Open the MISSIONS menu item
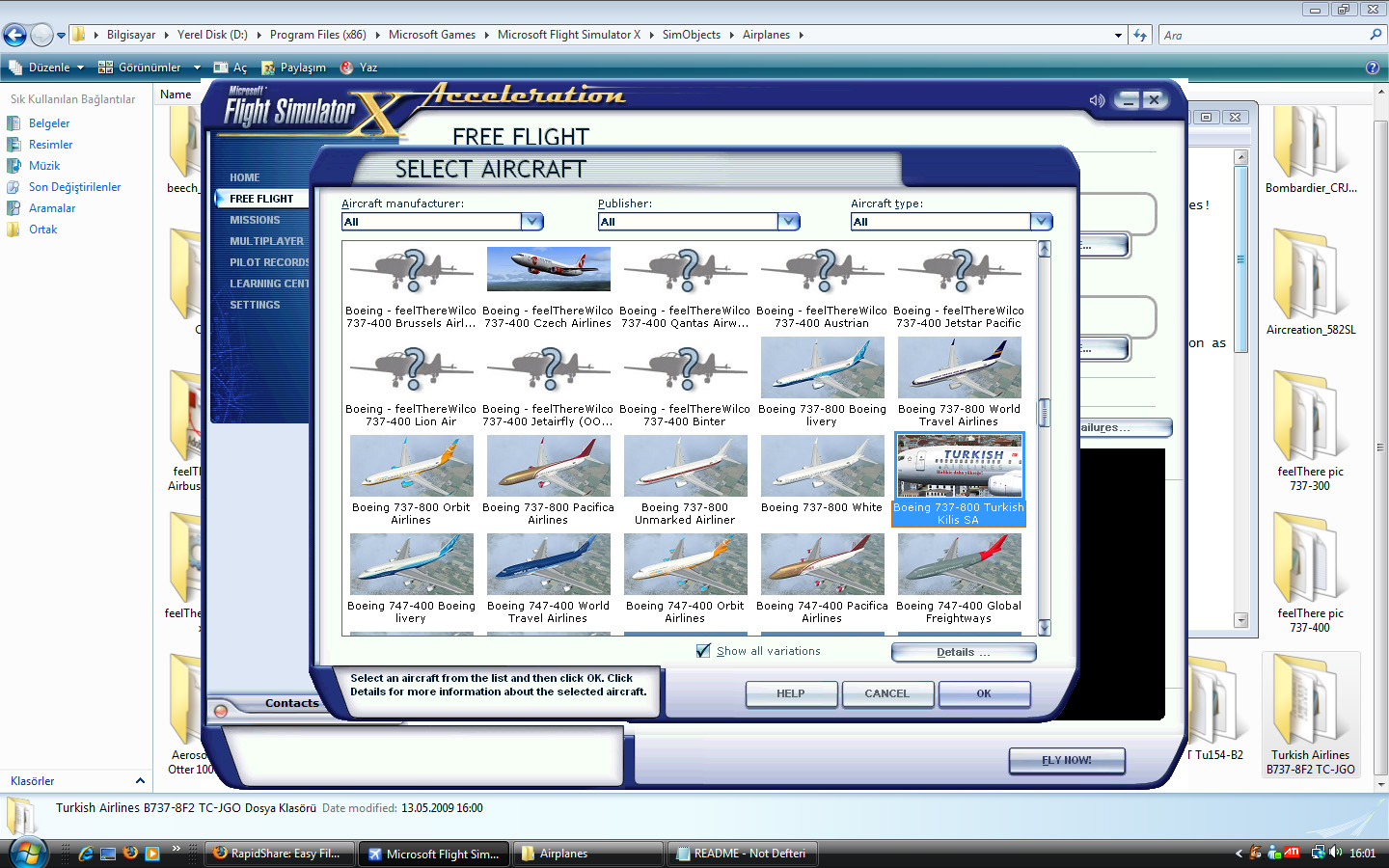This screenshot has height=868, width=1389. click(255, 220)
